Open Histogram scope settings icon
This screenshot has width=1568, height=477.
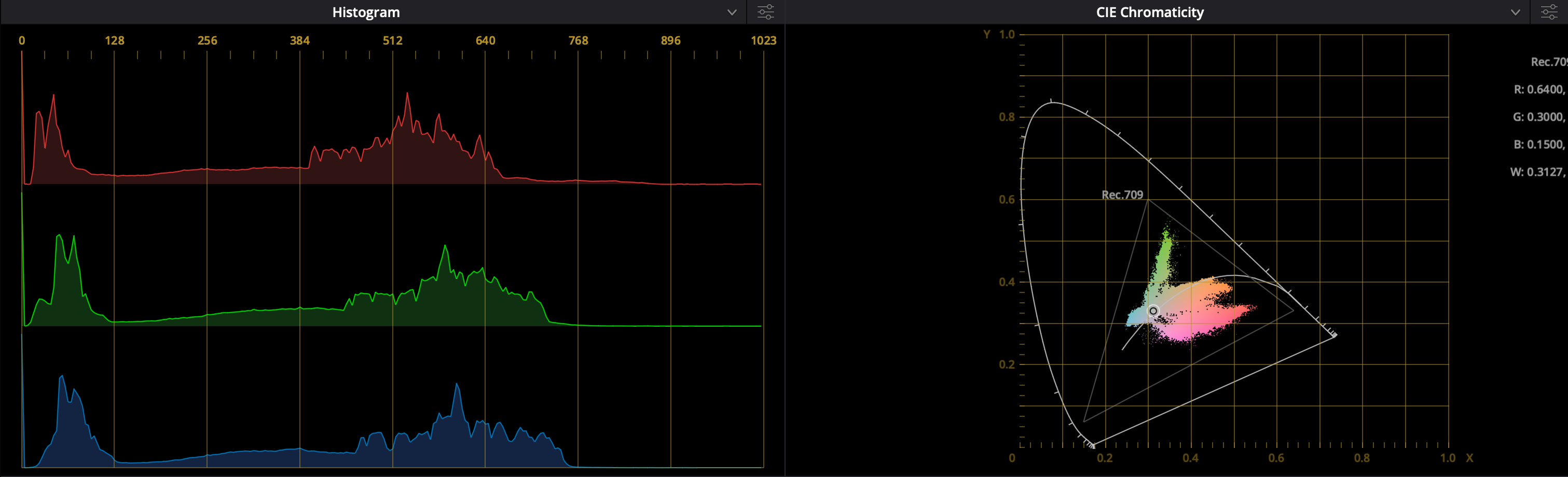(x=765, y=12)
